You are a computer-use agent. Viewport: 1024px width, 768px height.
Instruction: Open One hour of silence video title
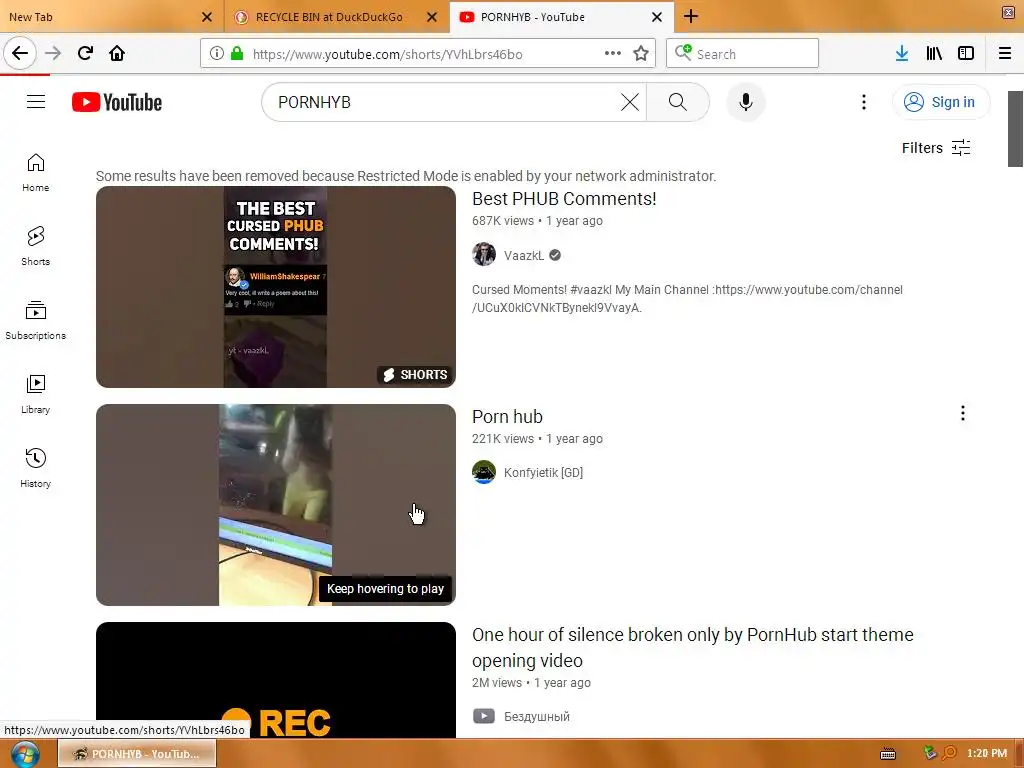tap(693, 647)
